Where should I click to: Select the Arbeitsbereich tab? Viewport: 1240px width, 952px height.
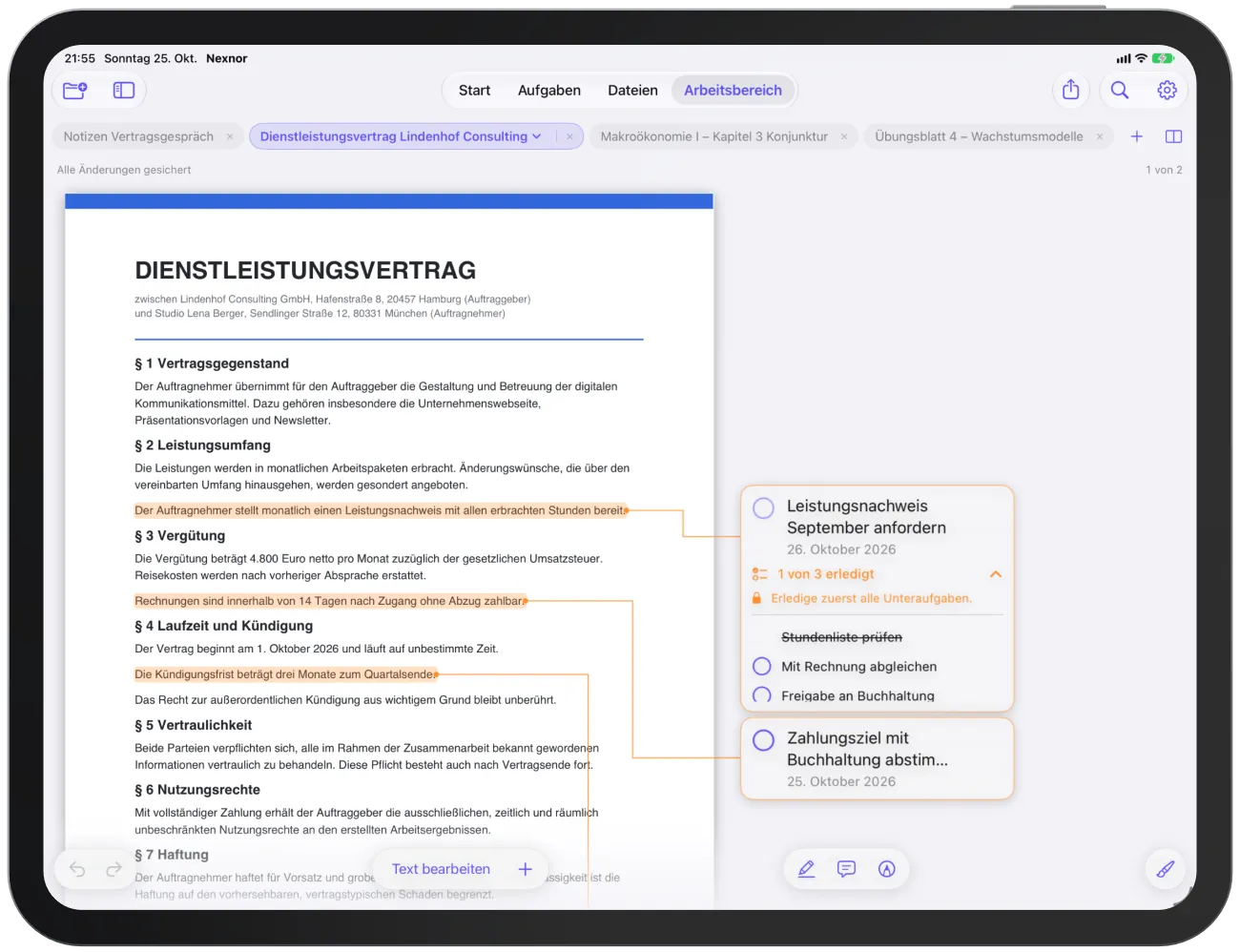733,91
